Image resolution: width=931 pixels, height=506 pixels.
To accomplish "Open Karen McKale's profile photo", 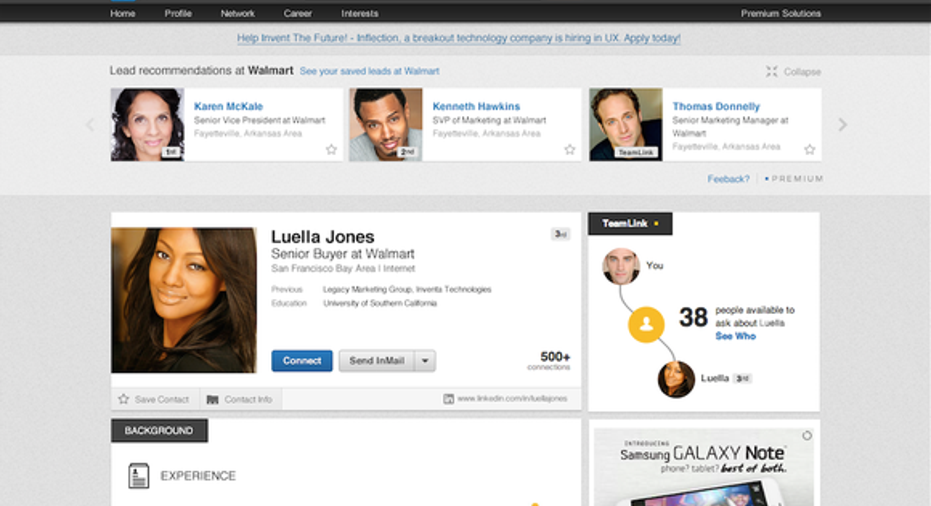I will click(x=147, y=125).
